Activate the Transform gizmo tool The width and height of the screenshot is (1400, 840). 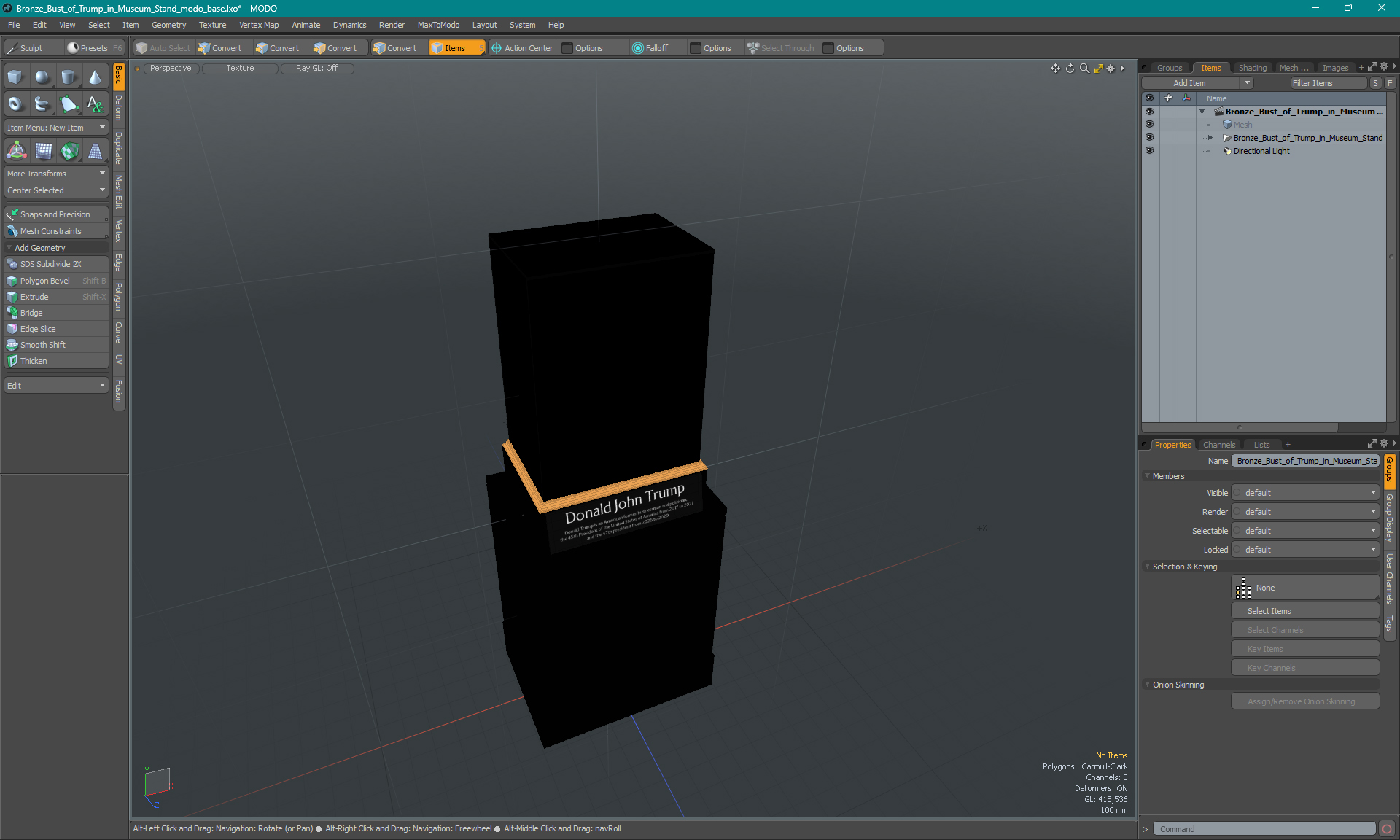click(x=16, y=151)
